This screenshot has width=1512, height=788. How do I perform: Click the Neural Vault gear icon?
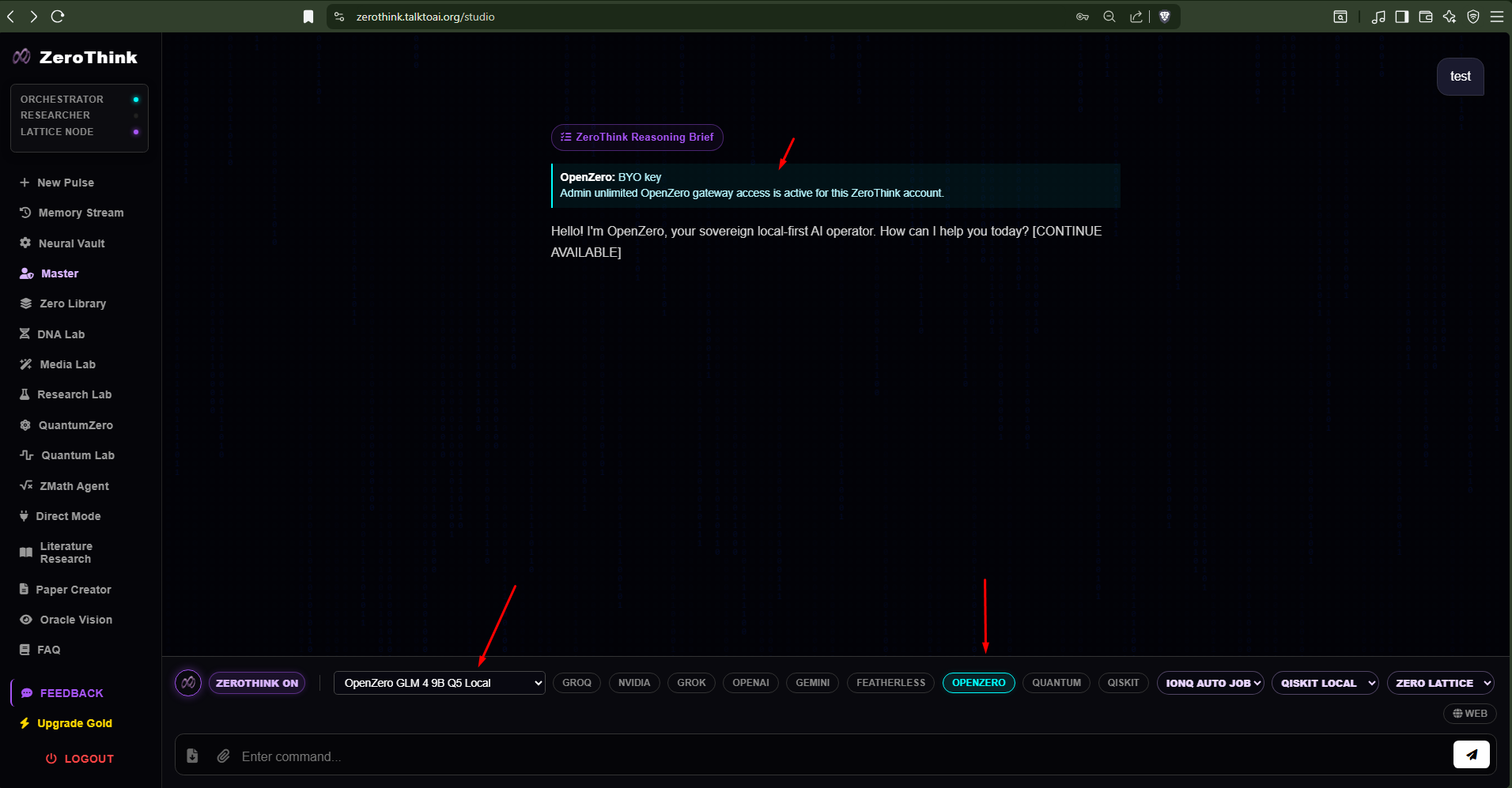click(25, 243)
